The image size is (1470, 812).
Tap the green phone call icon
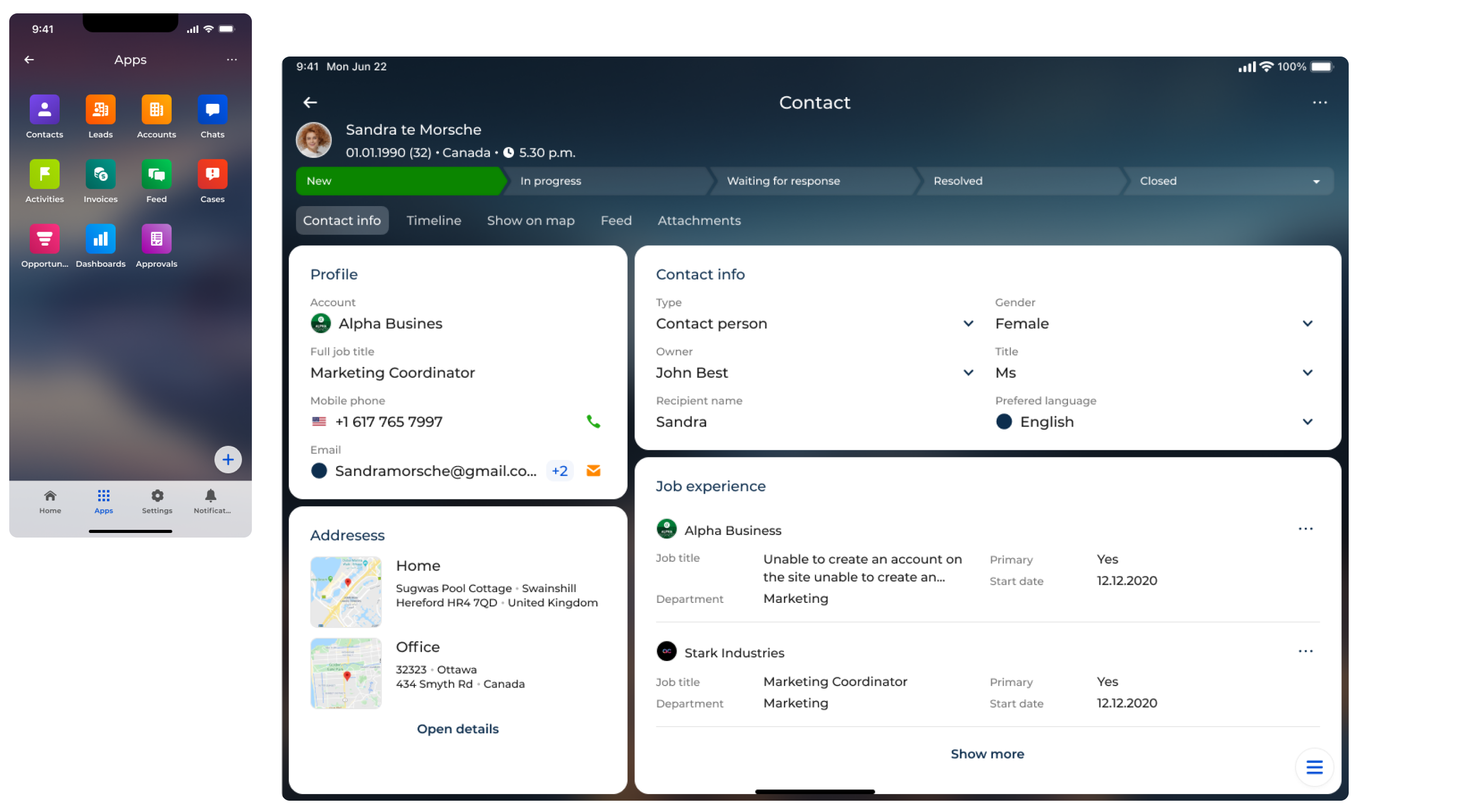coord(593,422)
